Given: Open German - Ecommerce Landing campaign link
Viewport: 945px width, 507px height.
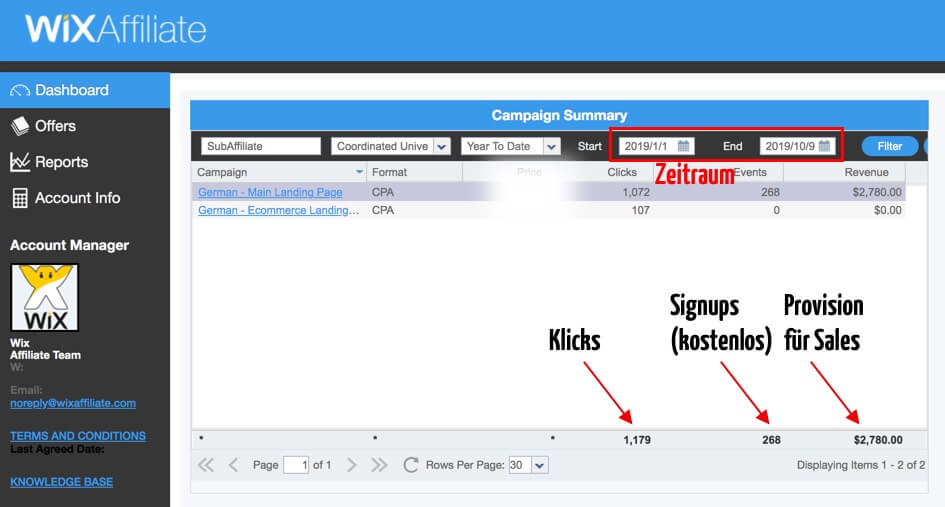Looking at the screenshot, I should (278, 210).
